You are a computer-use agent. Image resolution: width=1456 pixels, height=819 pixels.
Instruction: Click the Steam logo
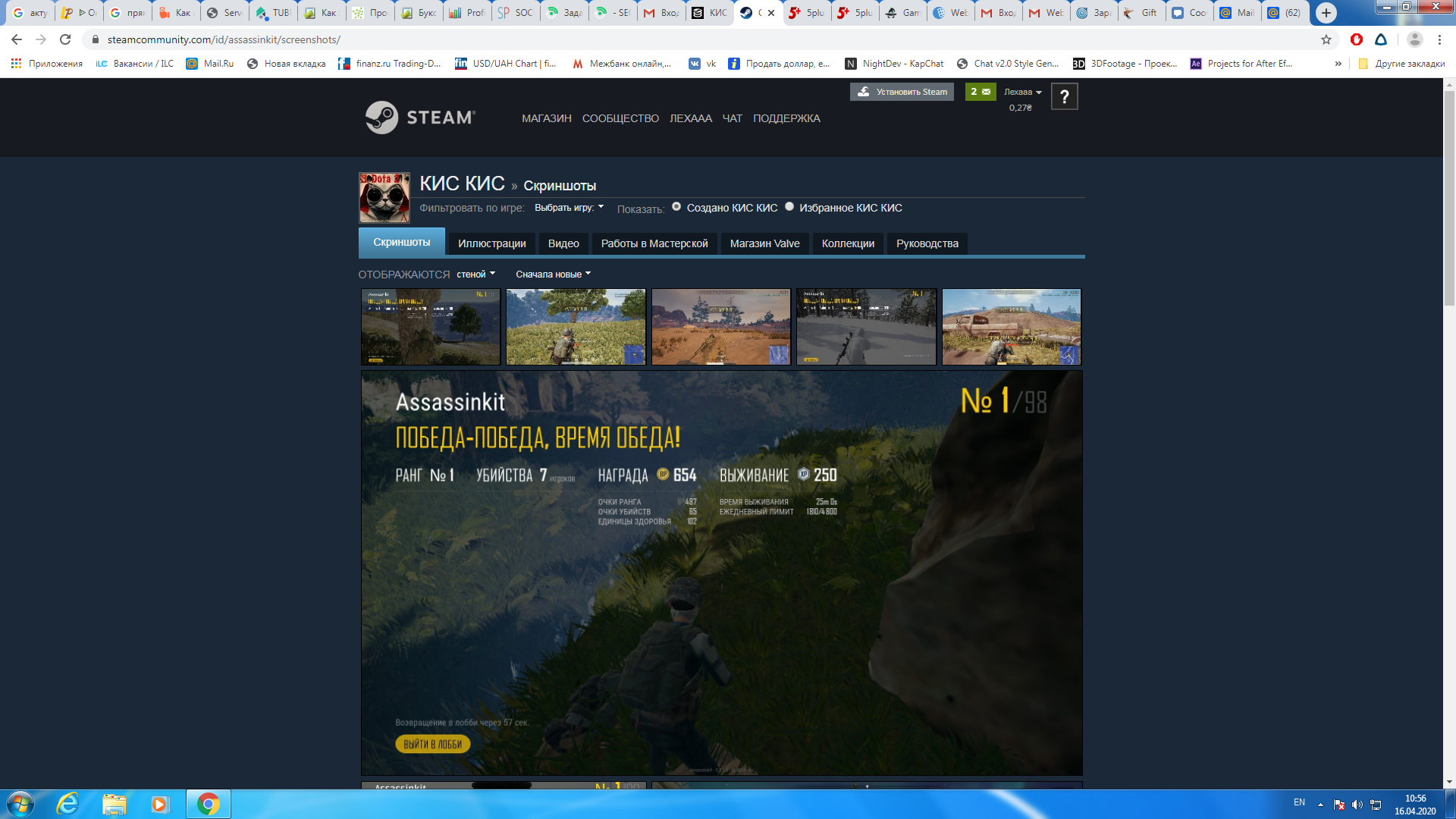point(420,118)
